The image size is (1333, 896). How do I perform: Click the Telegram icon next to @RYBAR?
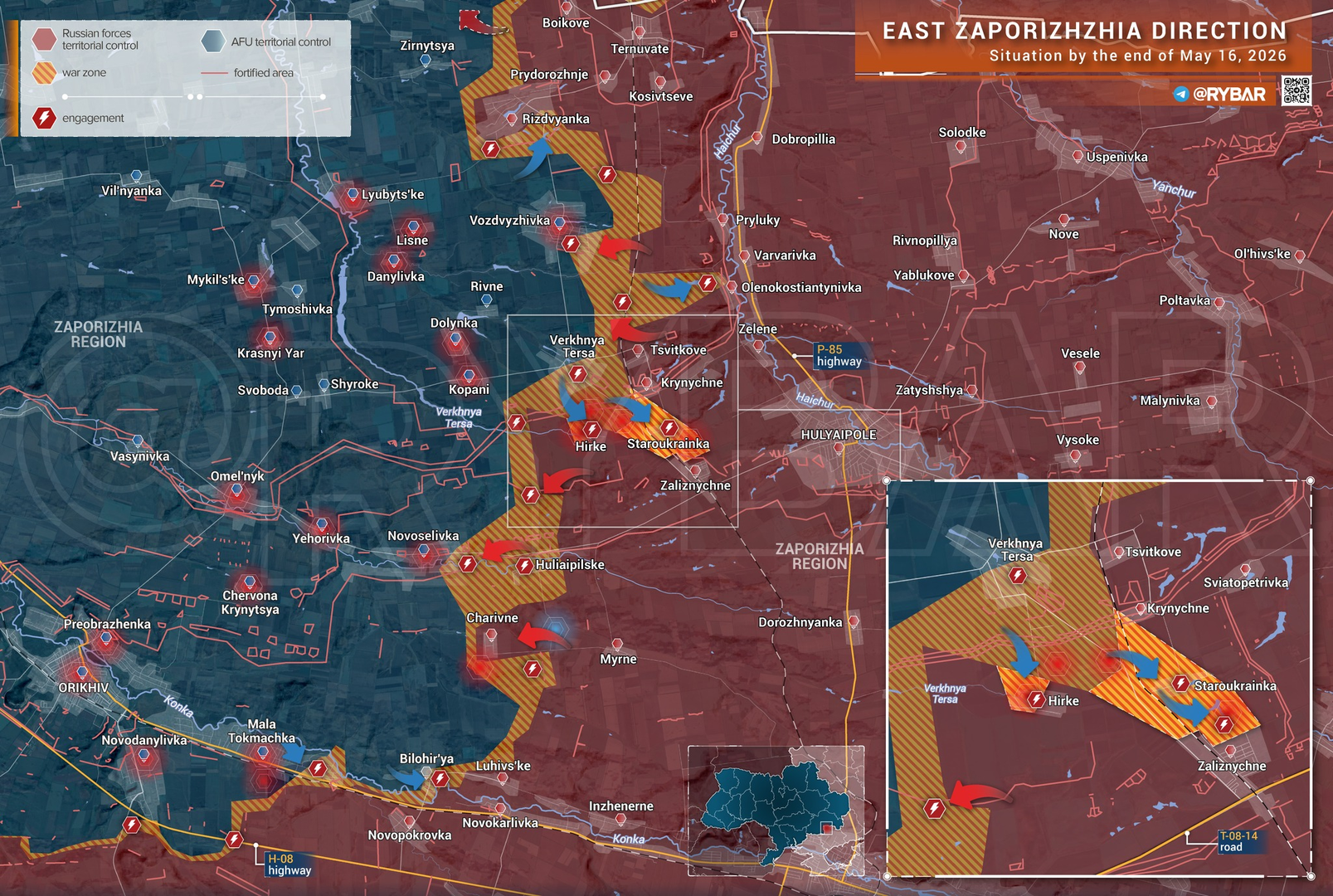(1181, 95)
